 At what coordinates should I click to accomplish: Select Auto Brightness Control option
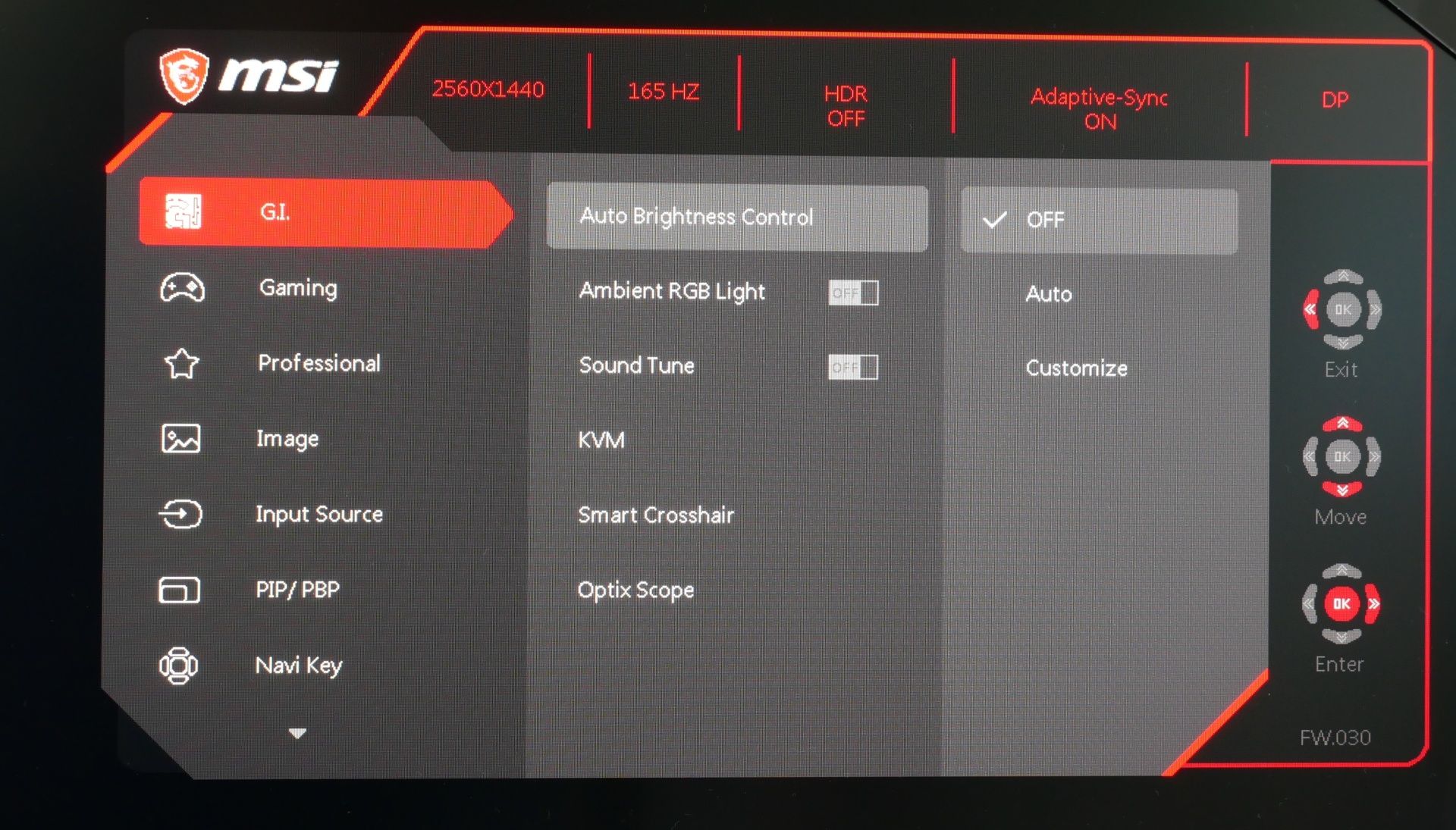(737, 218)
